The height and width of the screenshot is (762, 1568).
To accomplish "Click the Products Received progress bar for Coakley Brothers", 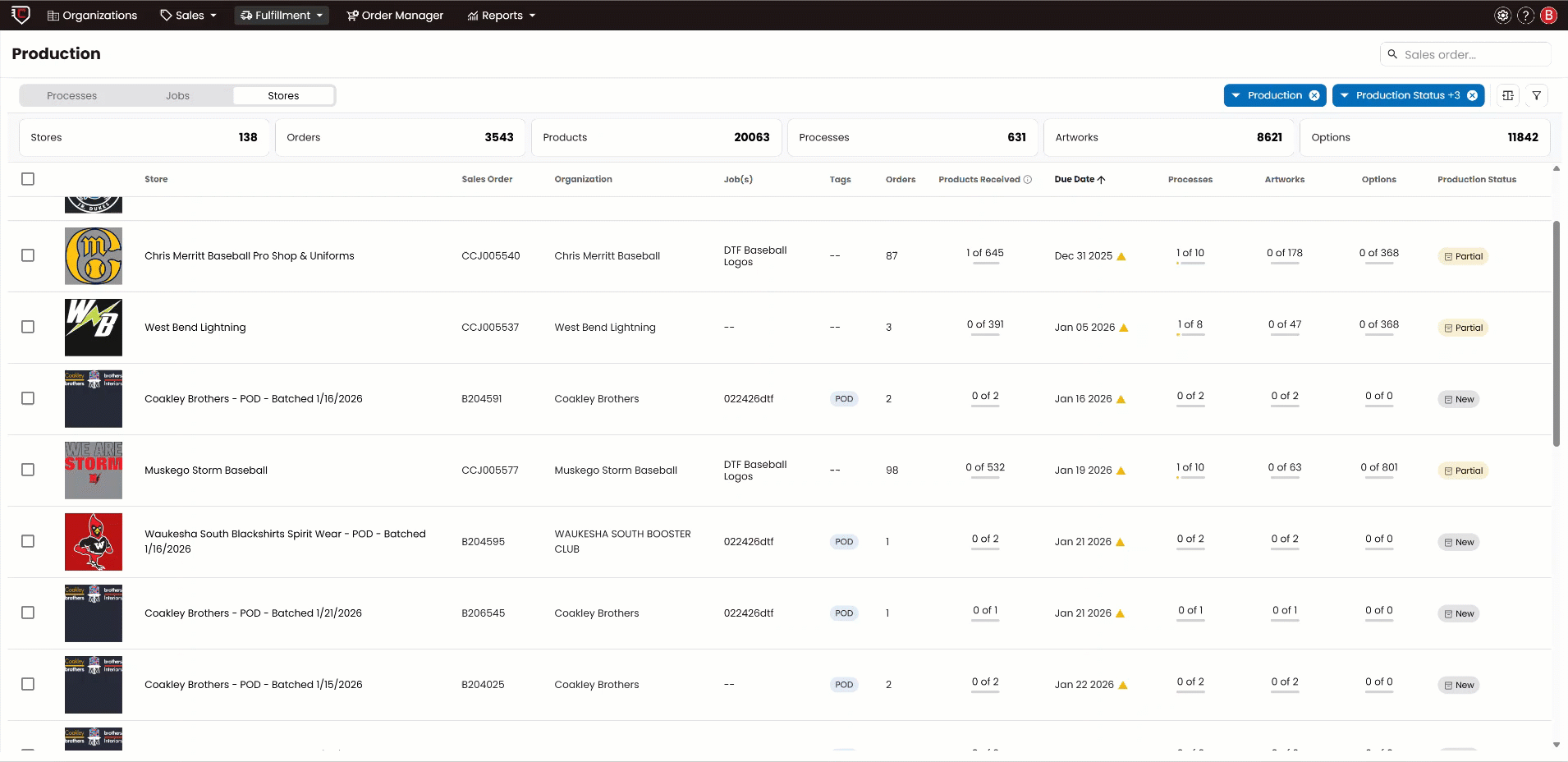I will tap(984, 404).
